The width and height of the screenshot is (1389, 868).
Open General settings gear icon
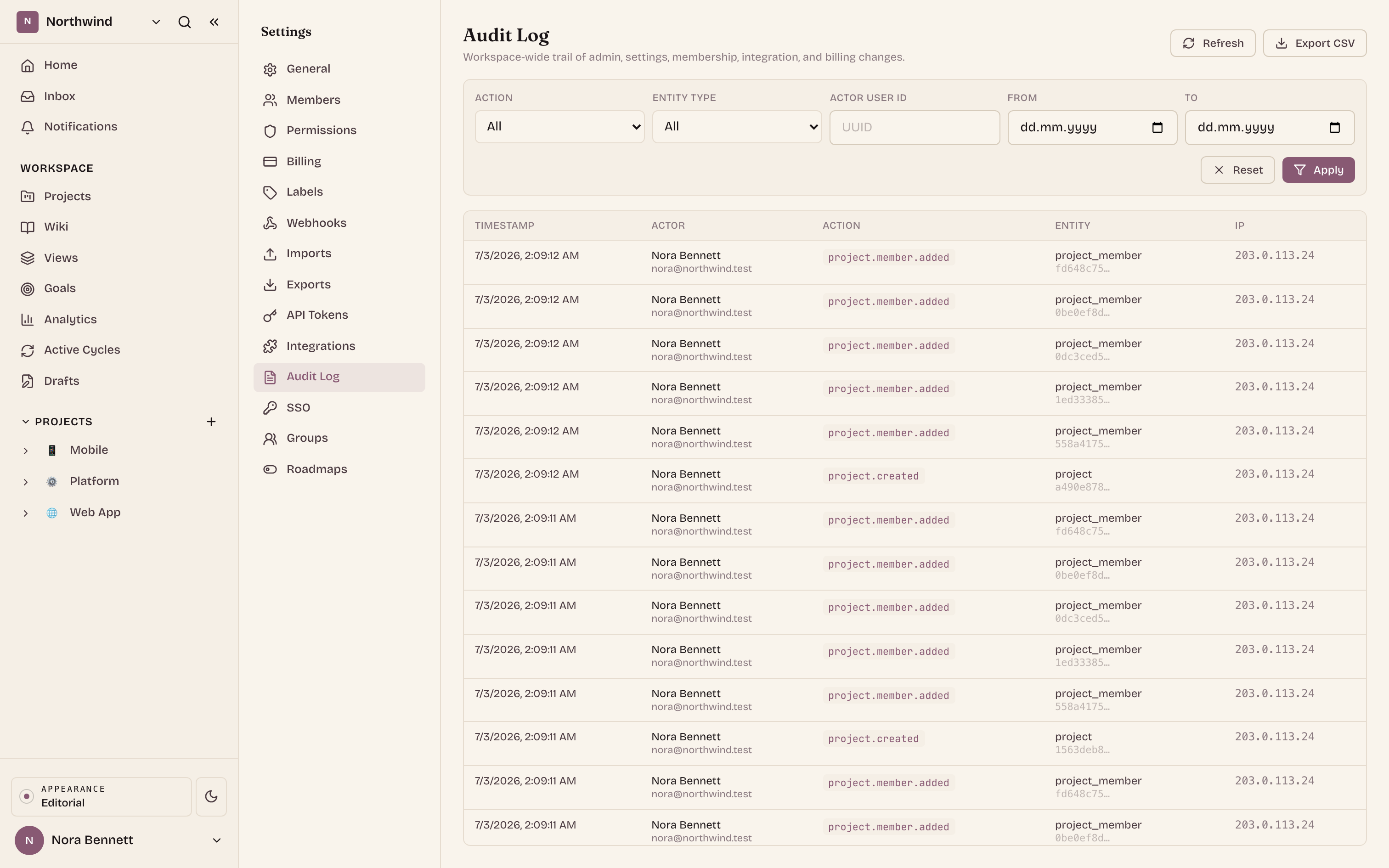tap(270, 69)
